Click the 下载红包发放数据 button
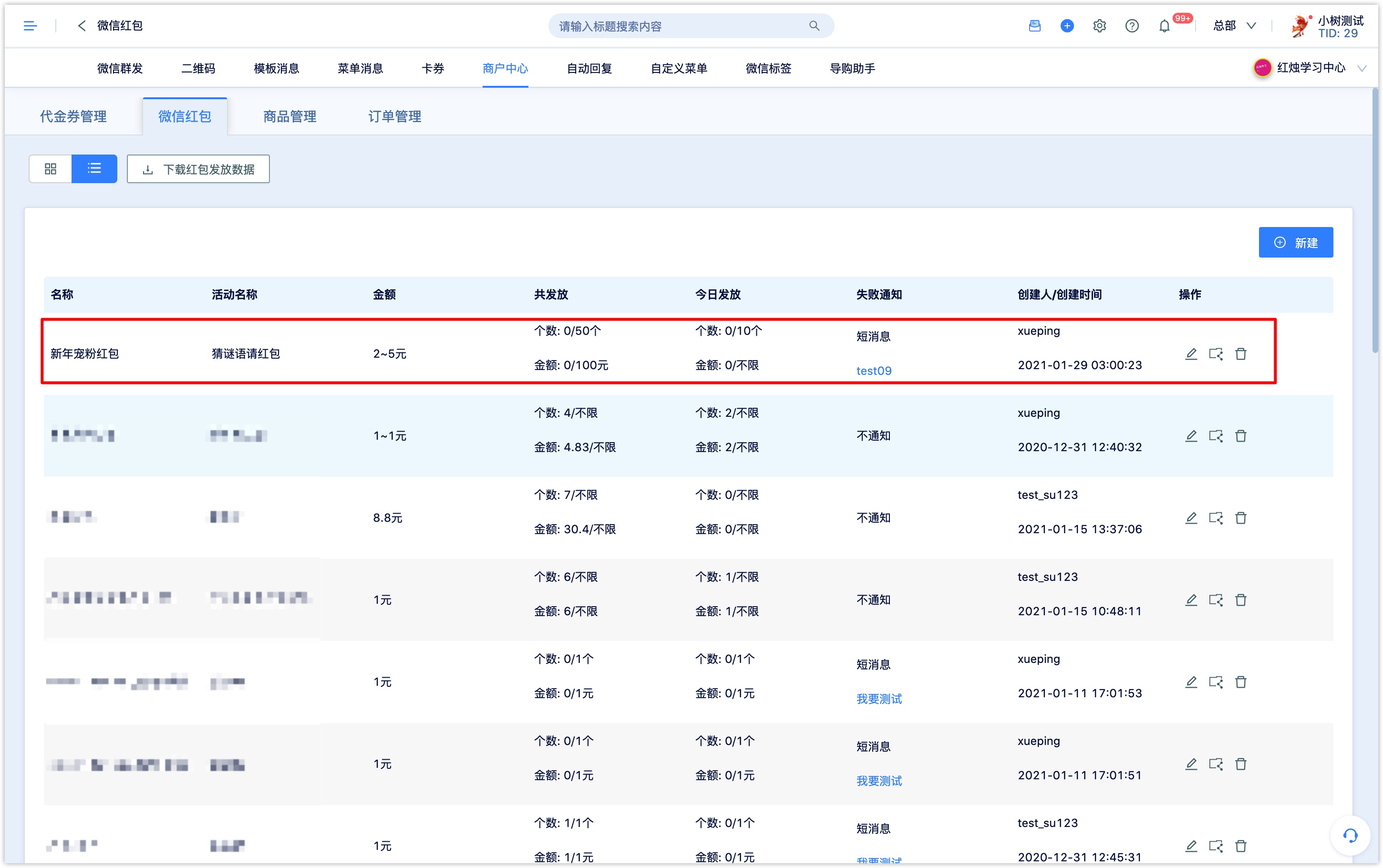The image size is (1383, 868). [x=198, y=169]
